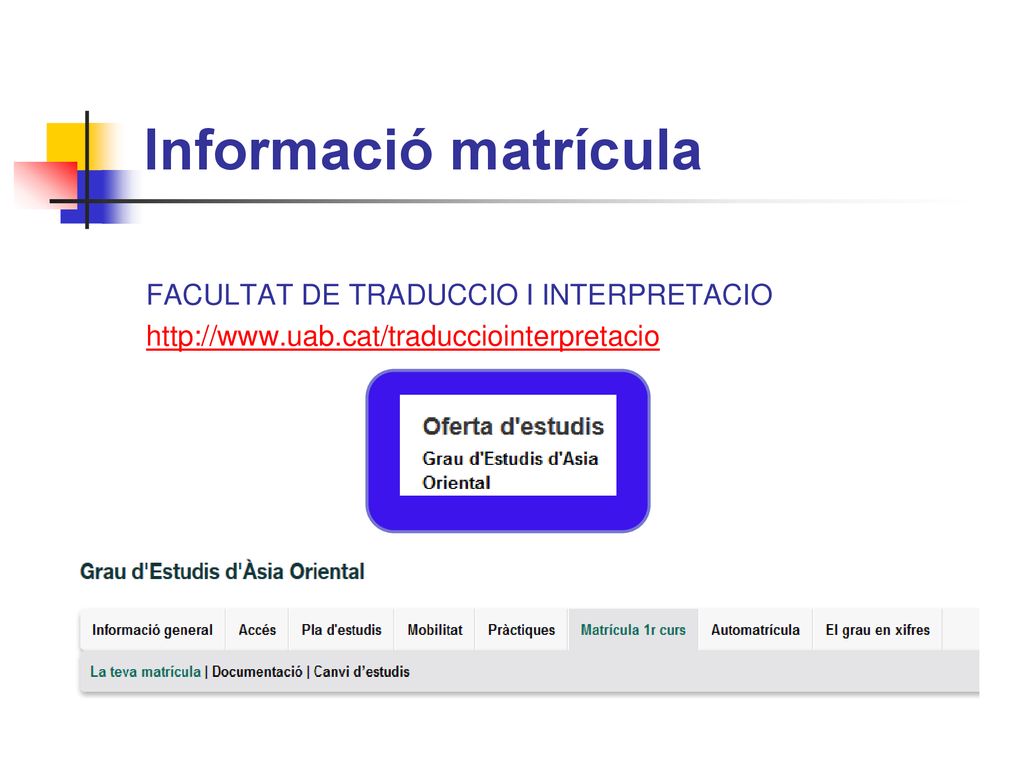
Task: Open the uab.cat/traducciointerpretacio hyperlink
Action: coord(402,337)
